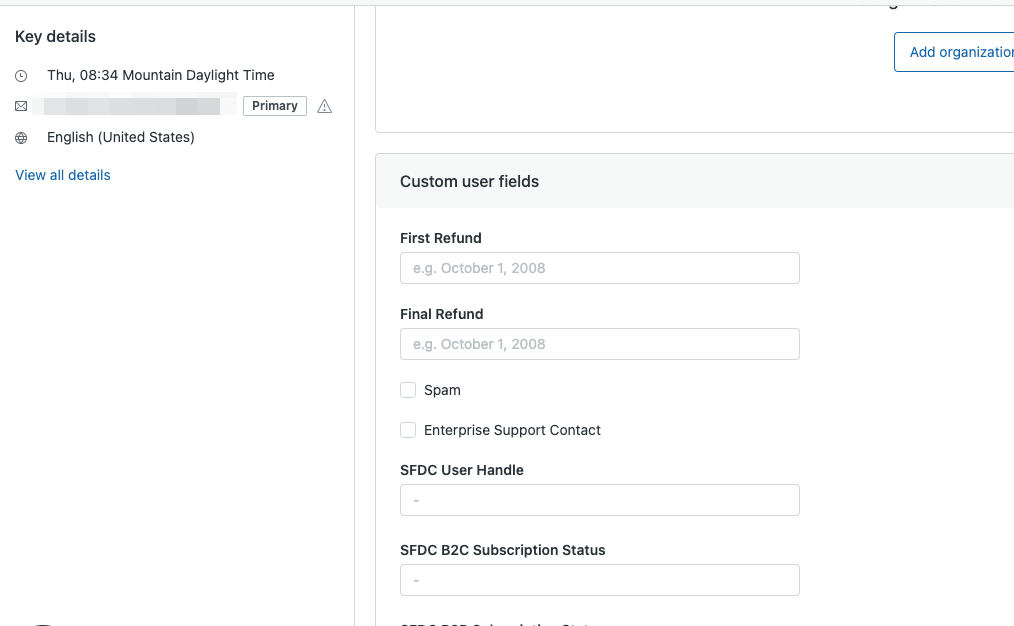This screenshot has width=1014, height=626.
Task: Click the Custom user fields section header
Action: point(469,182)
